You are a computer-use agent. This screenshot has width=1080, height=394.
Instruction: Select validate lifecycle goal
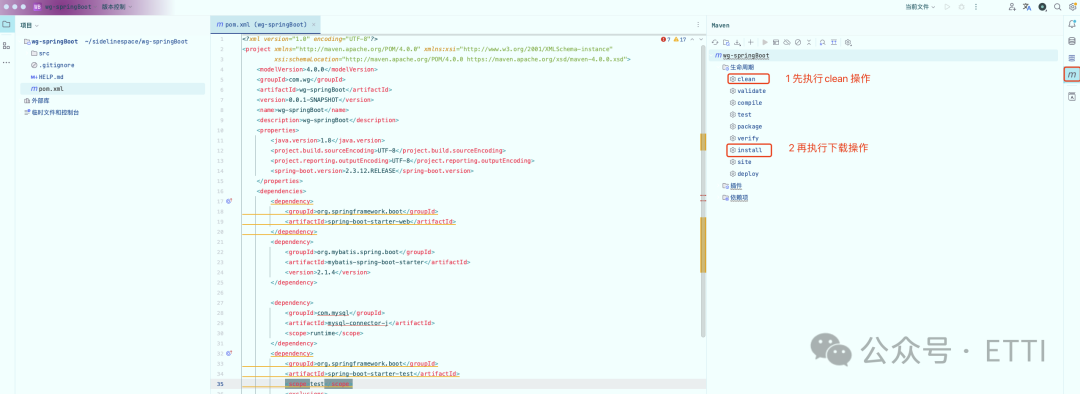point(747,91)
